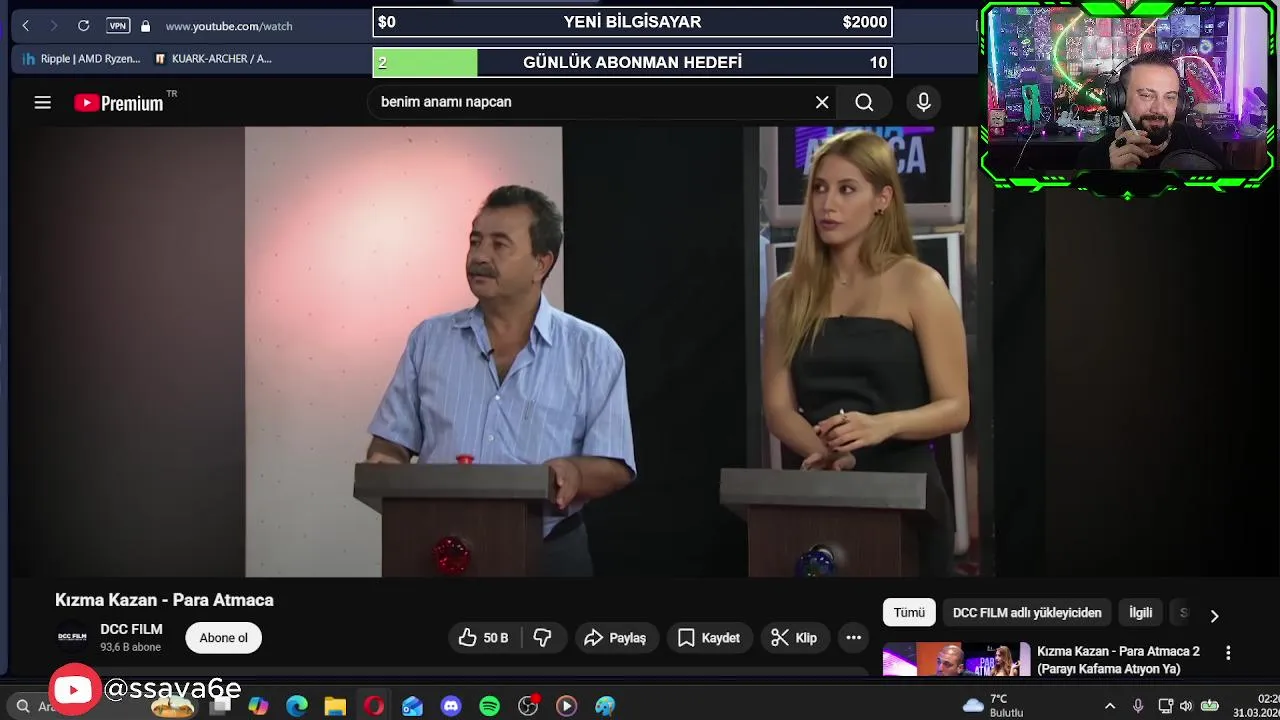
Task: Click the video title Kızma Kazan - Para Atmaca
Action: point(164,600)
